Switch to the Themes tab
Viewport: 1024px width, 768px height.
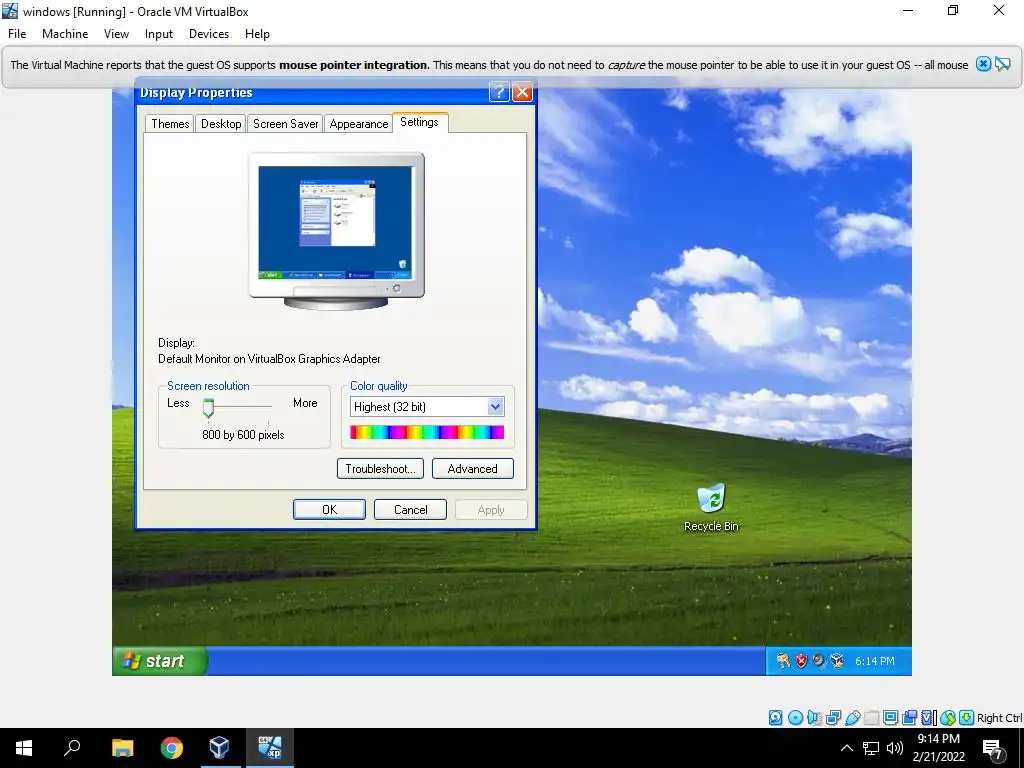(x=170, y=123)
